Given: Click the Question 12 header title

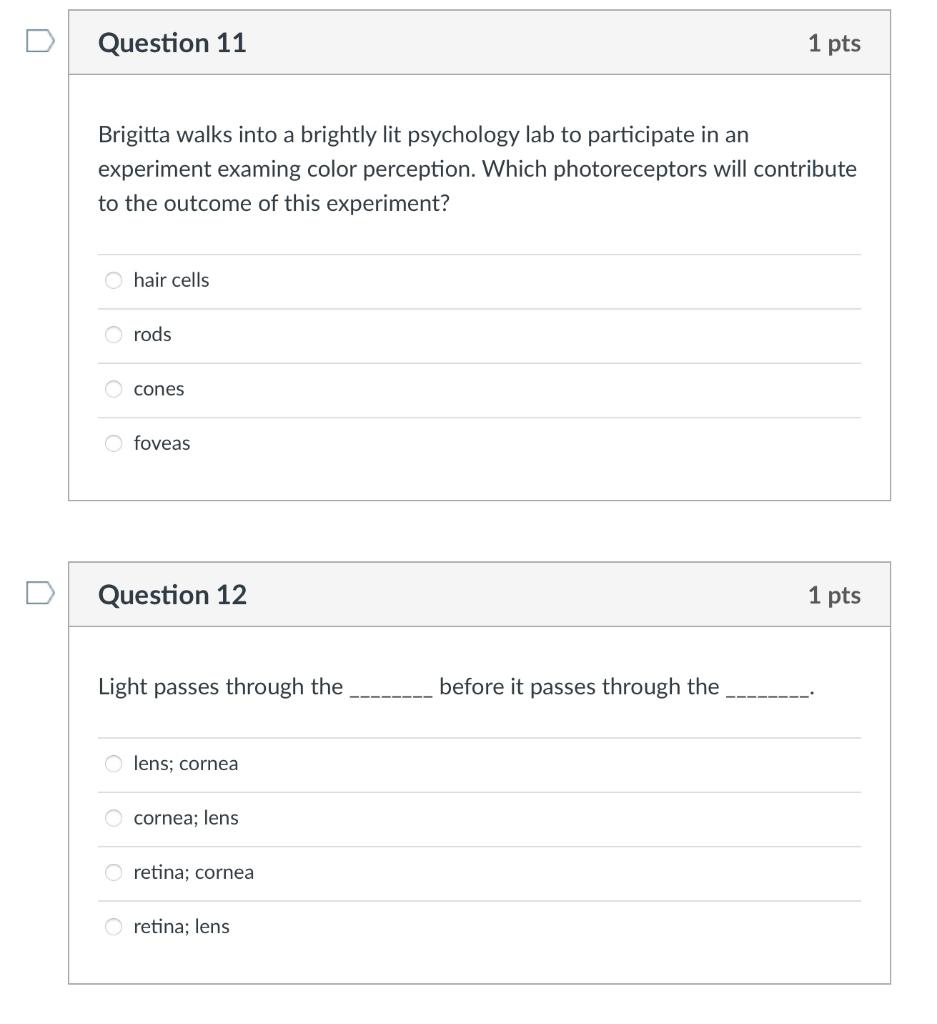Looking at the screenshot, I should click(x=172, y=595).
